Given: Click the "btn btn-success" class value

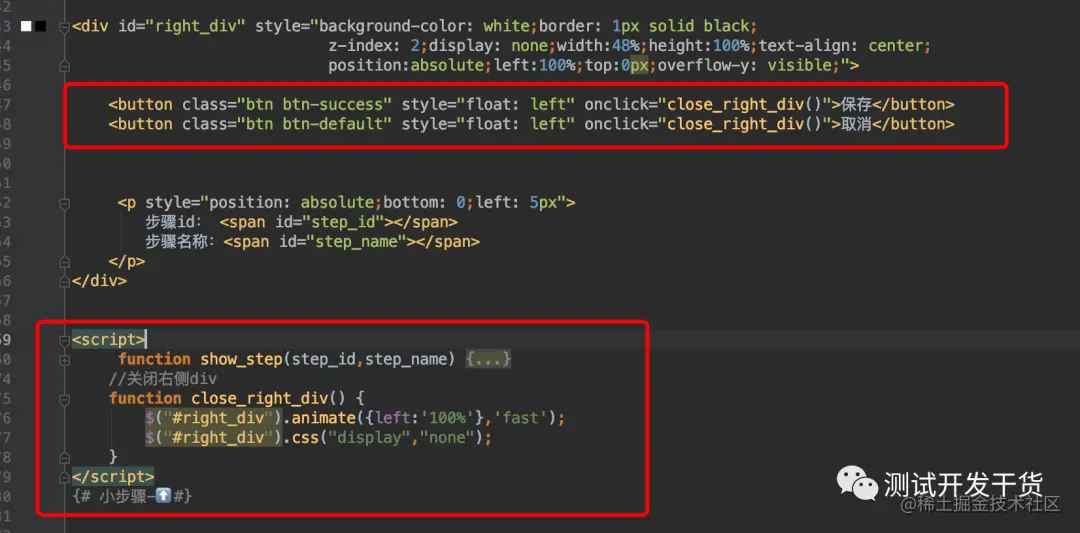Looking at the screenshot, I should (315, 105).
